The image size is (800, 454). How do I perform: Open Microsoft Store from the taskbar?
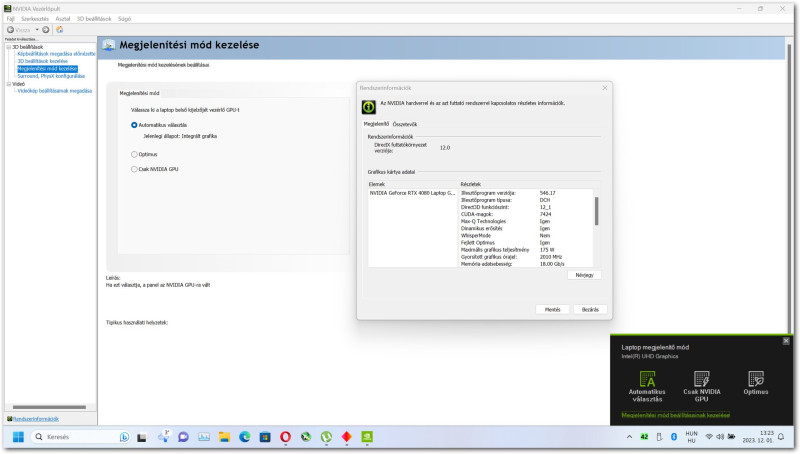tap(265, 437)
